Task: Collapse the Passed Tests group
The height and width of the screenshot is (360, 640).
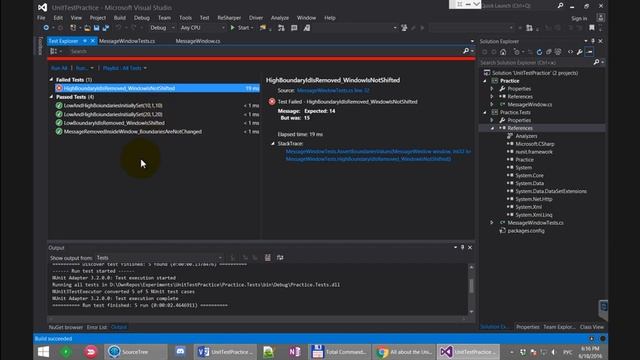Action: (x=51, y=97)
